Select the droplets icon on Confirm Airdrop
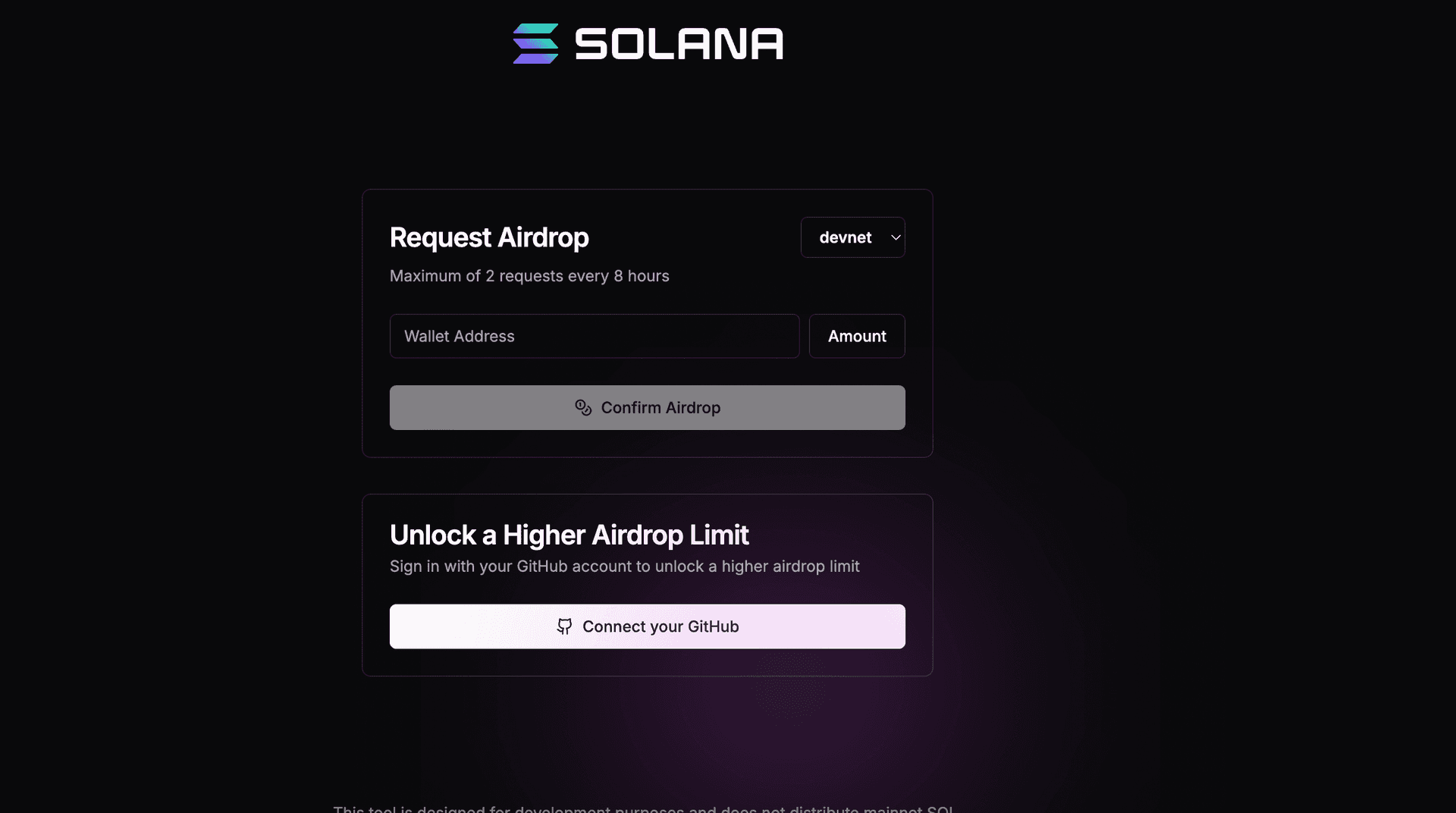The width and height of the screenshot is (1456, 813). pos(582,407)
